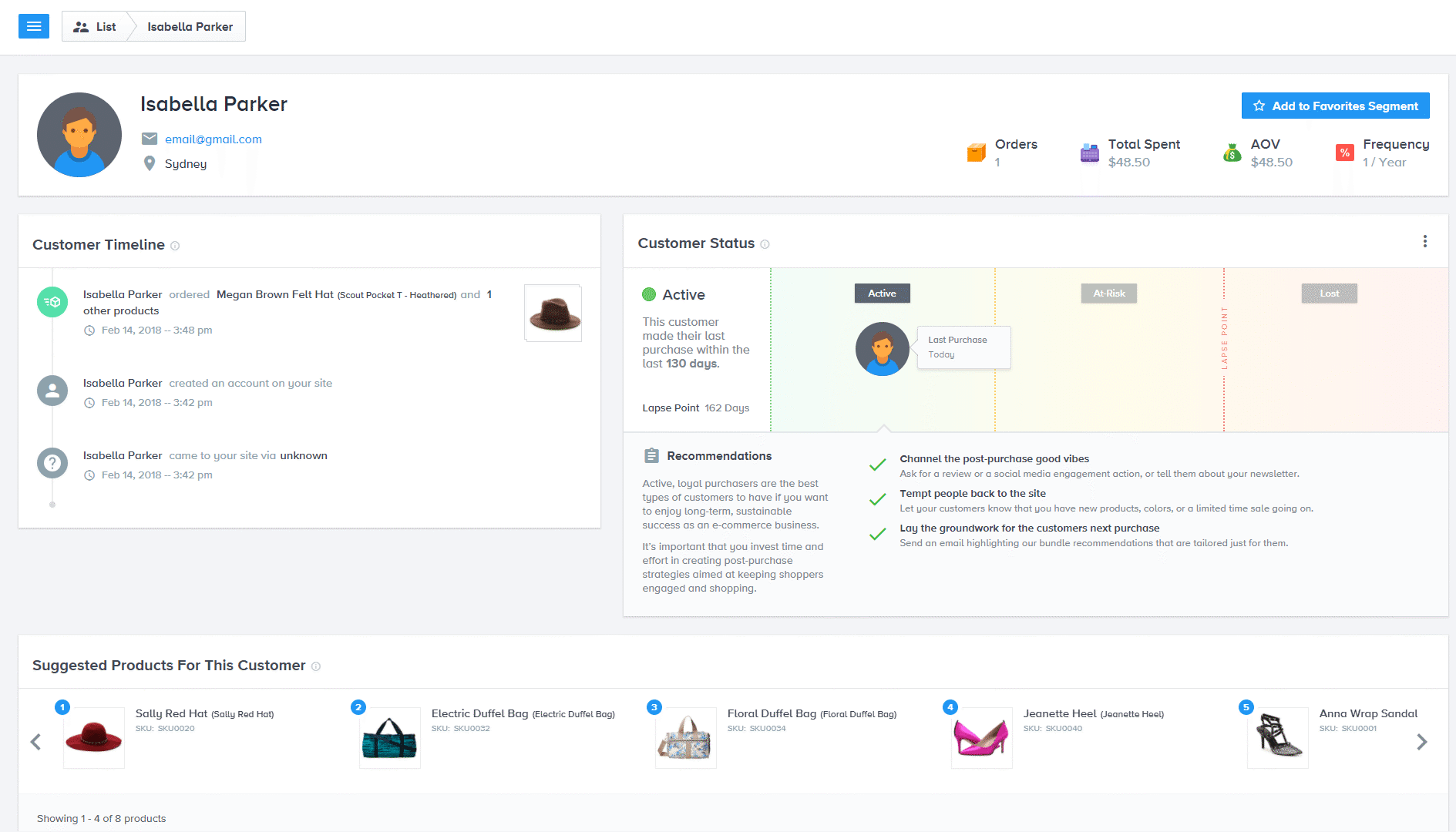This screenshot has width=1456, height=832.
Task: Open the hamburger menu button
Action: coord(33,26)
